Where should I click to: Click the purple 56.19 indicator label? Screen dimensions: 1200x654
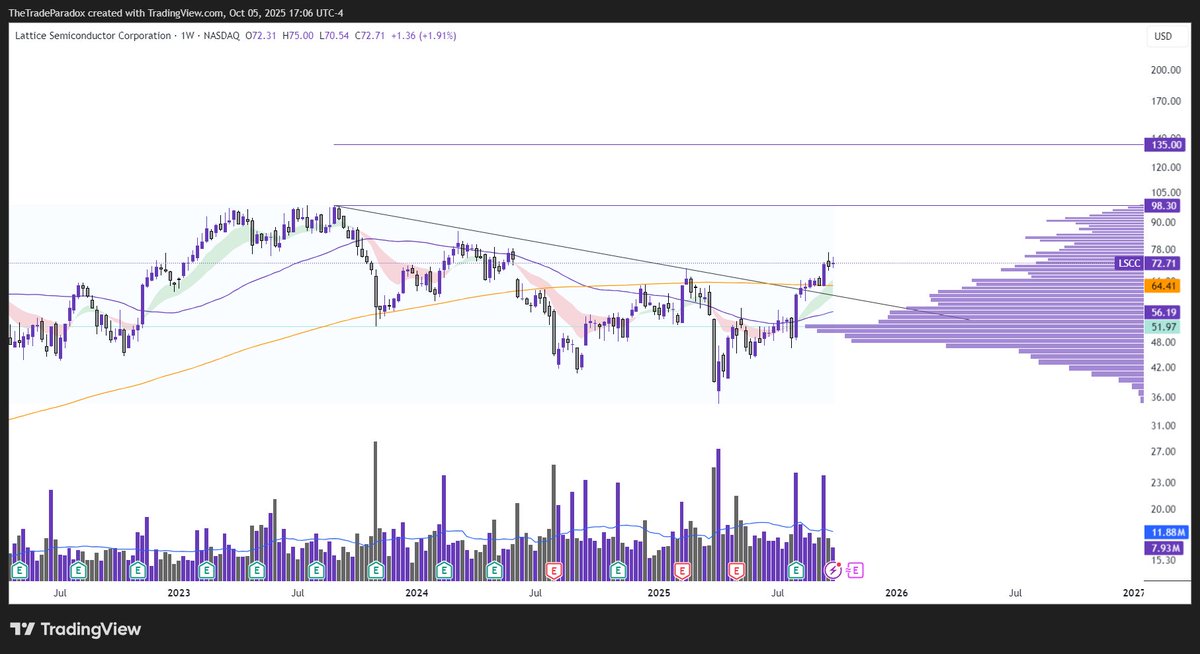(x=1164, y=312)
